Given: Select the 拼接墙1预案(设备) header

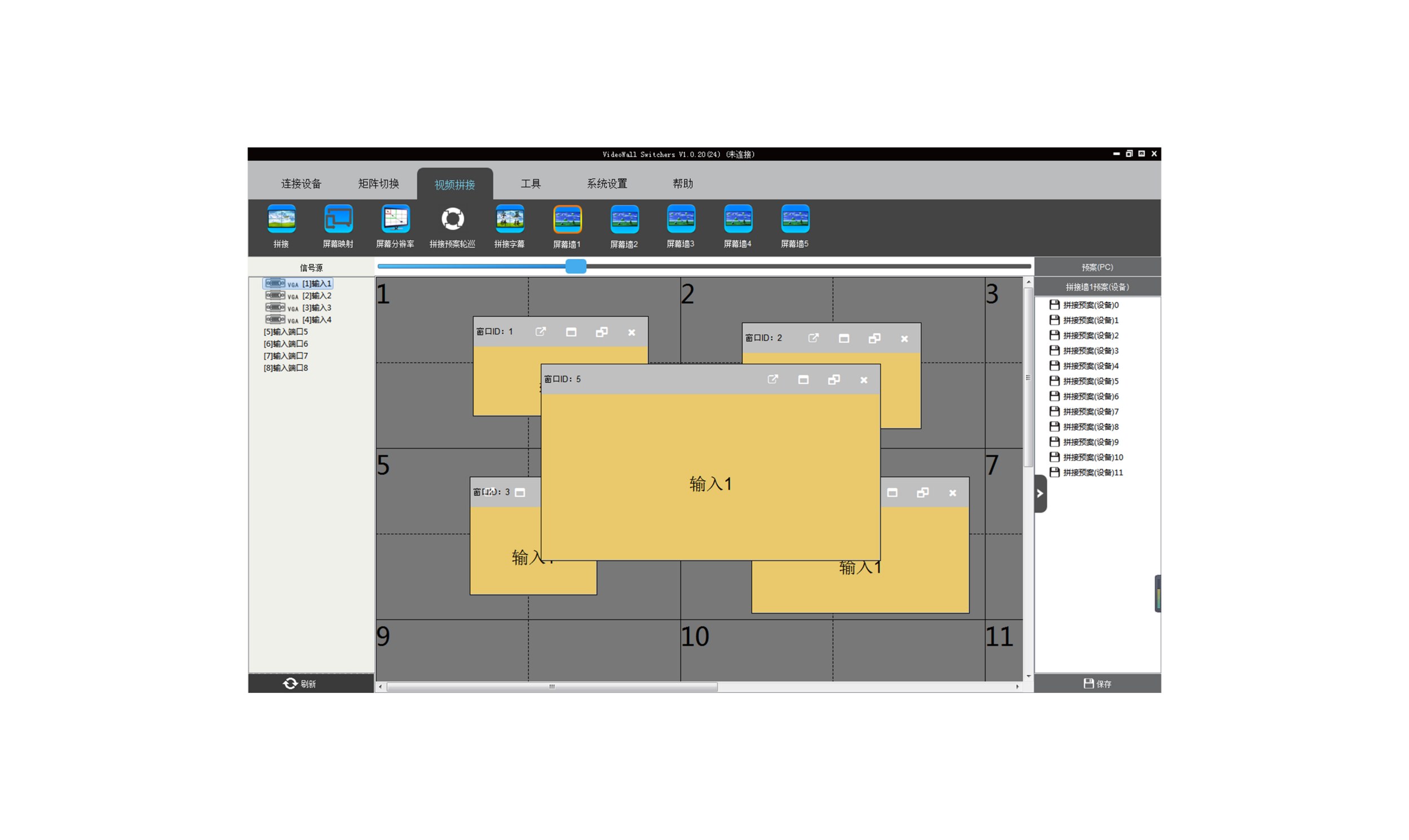Looking at the screenshot, I should 1097,286.
